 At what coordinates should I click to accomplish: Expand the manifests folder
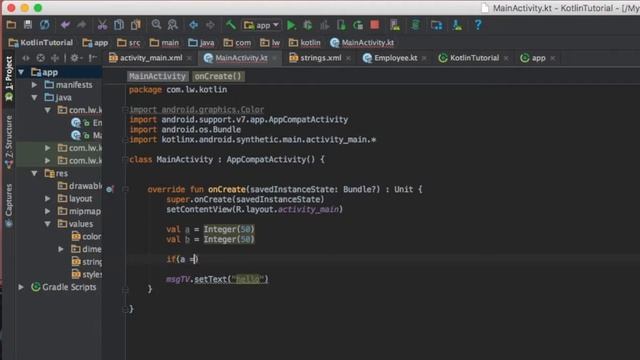[x=35, y=85]
